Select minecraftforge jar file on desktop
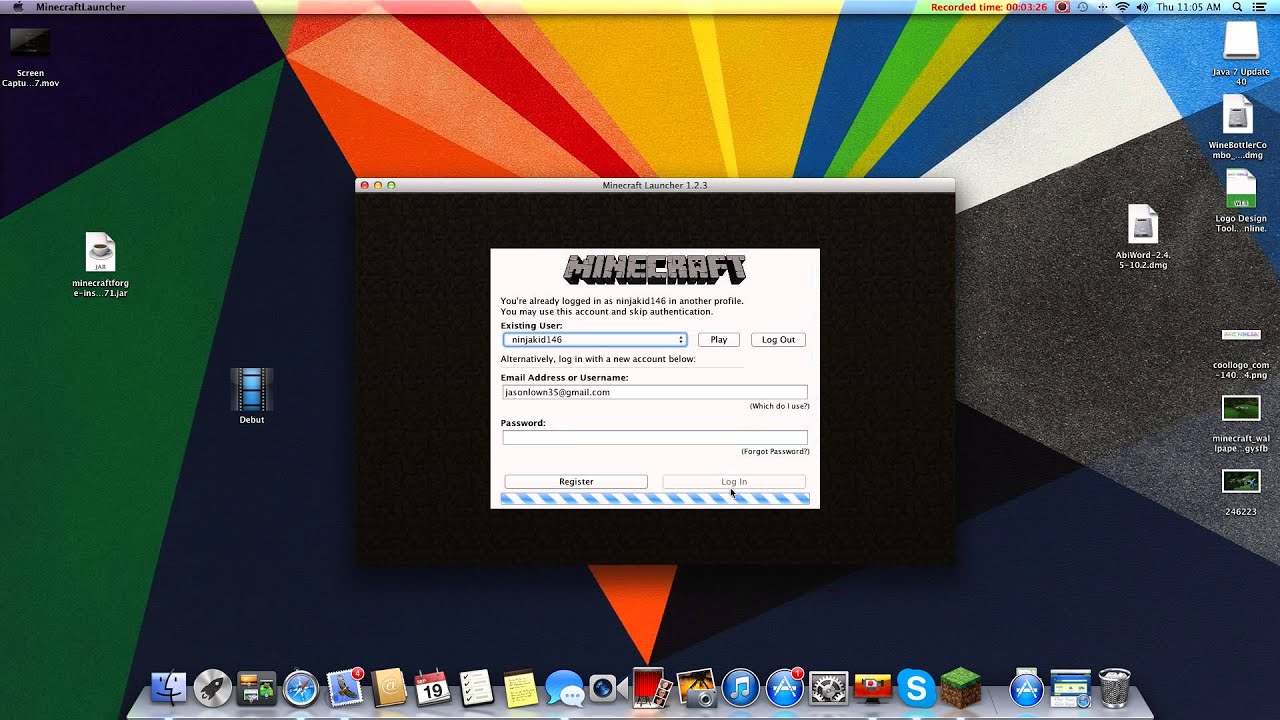The width and height of the screenshot is (1280, 720). (x=100, y=265)
